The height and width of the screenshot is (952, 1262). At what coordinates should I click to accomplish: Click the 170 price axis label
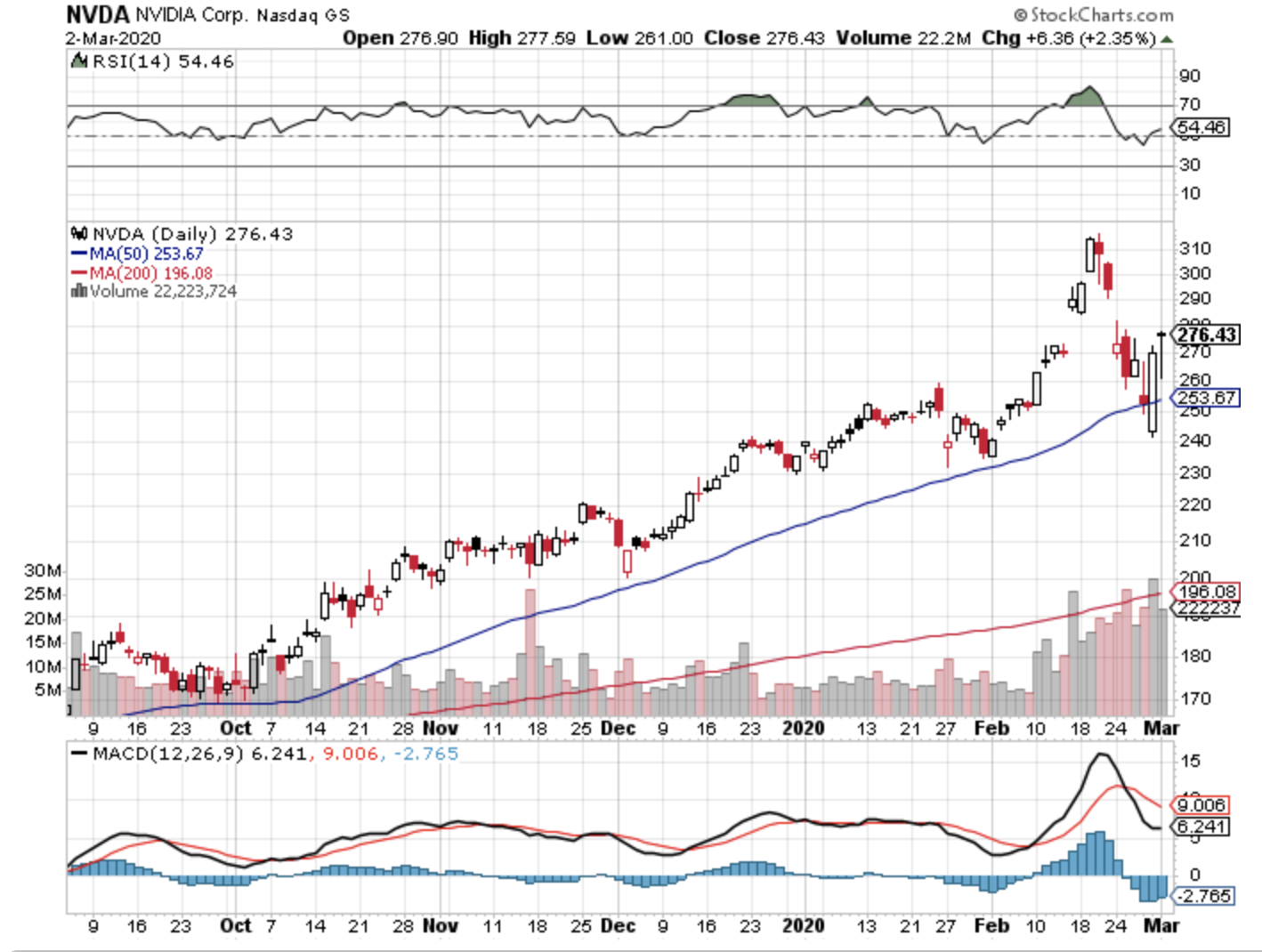pos(1194,698)
